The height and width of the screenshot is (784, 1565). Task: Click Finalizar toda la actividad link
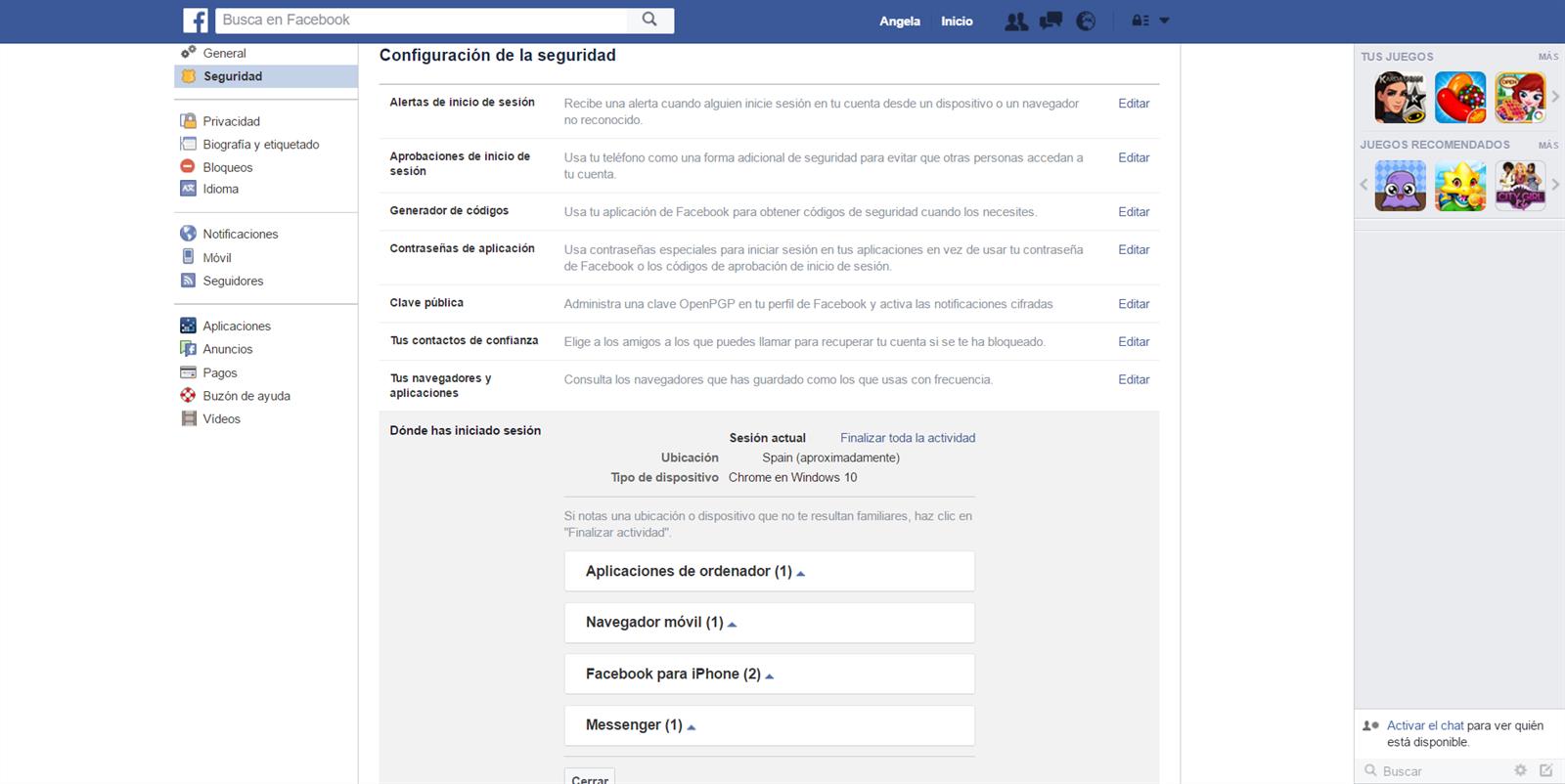[x=908, y=438]
